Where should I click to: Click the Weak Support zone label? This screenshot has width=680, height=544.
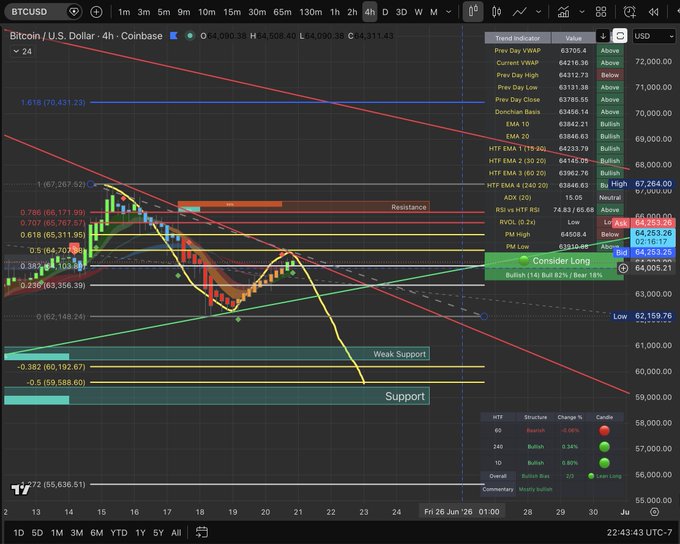click(399, 354)
